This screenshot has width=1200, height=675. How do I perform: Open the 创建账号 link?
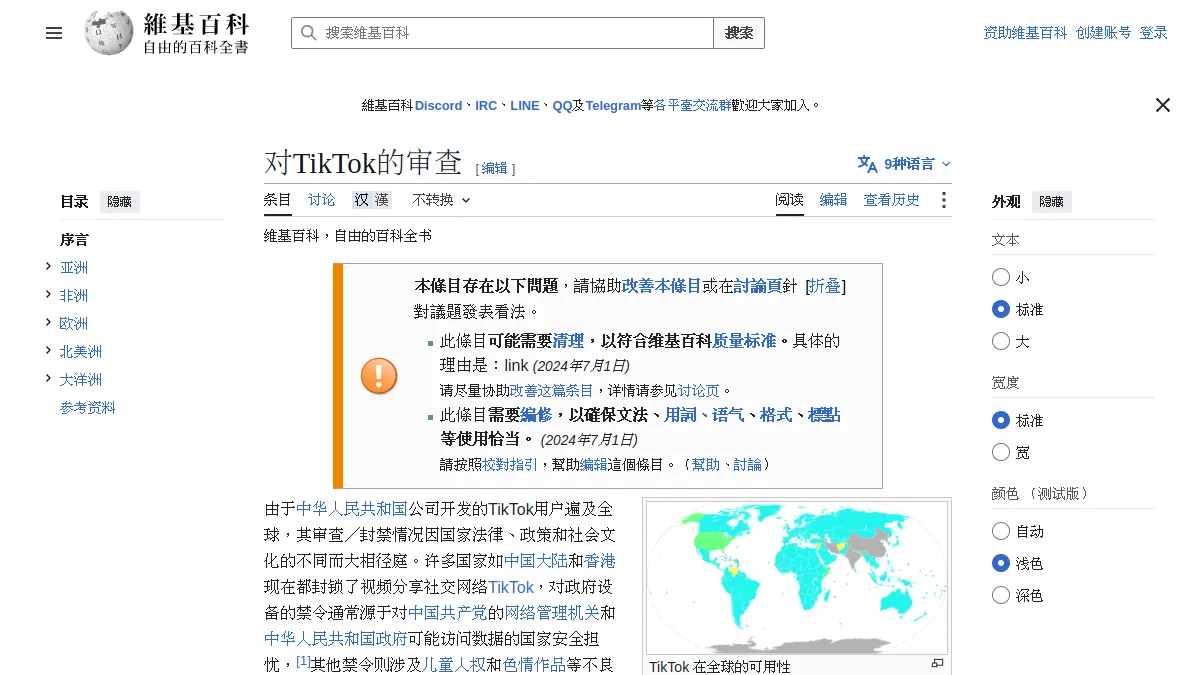click(1103, 33)
